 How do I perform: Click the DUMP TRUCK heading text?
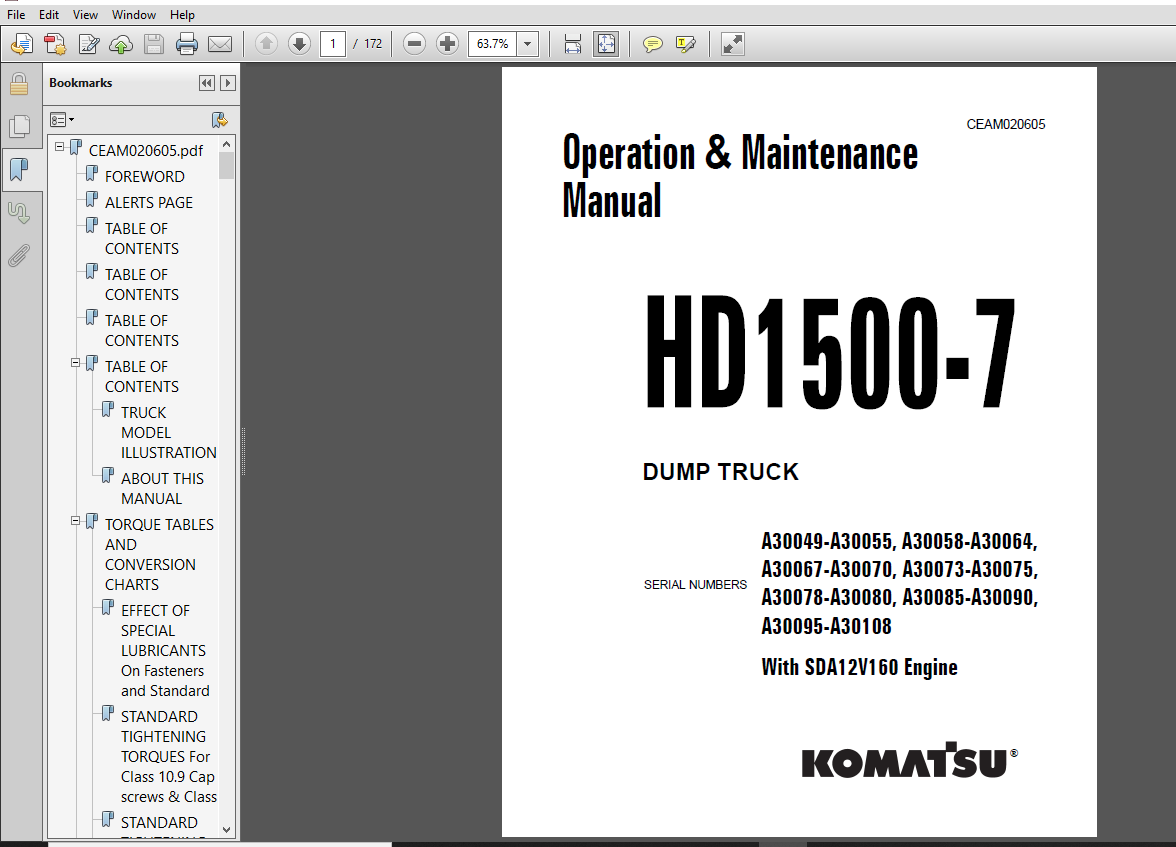[721, 472]
